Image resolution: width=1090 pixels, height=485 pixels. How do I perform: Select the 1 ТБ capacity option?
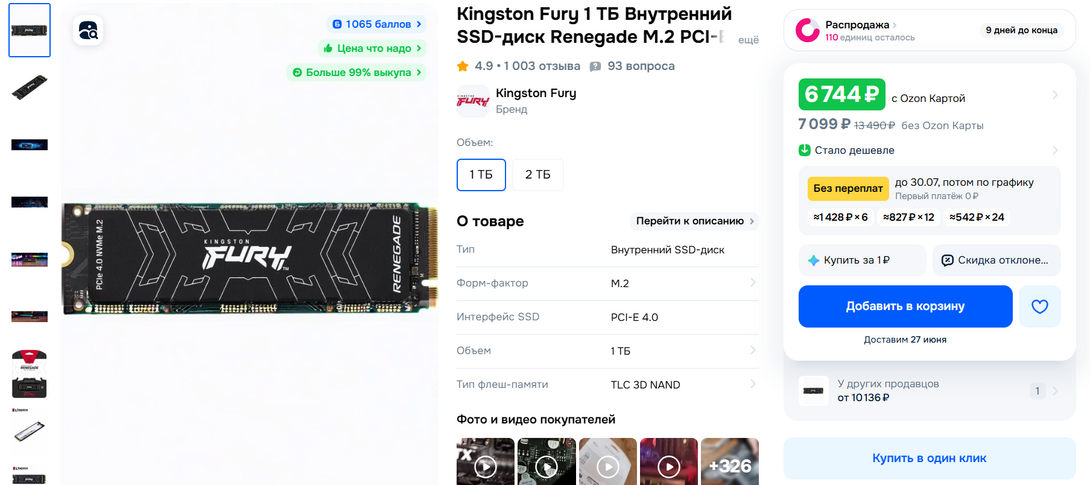tap(481, 174)
